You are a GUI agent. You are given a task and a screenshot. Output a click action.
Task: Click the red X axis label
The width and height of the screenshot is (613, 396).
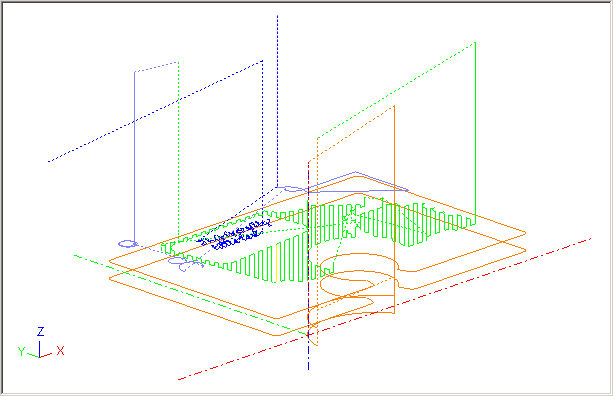tap(60, 350)
